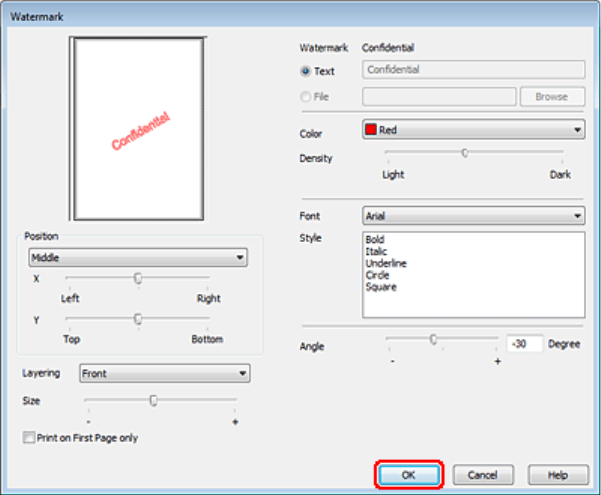Click the watermark page preview thumbnail

138,128
